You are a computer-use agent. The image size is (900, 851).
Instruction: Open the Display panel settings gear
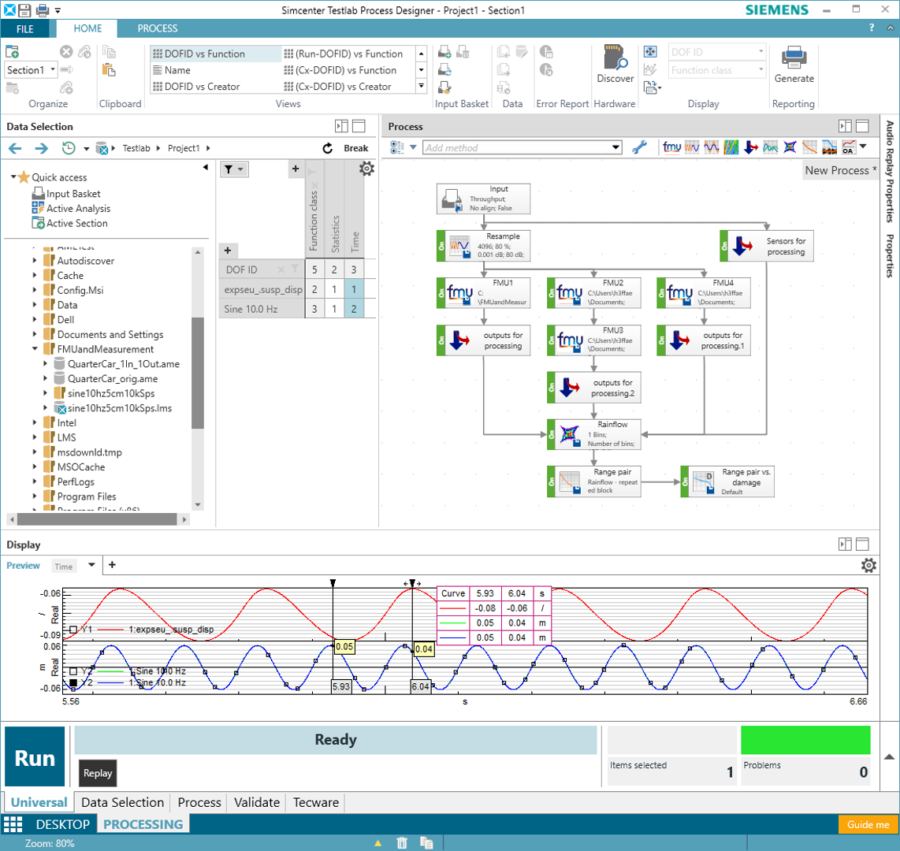(x=866, y=565)
